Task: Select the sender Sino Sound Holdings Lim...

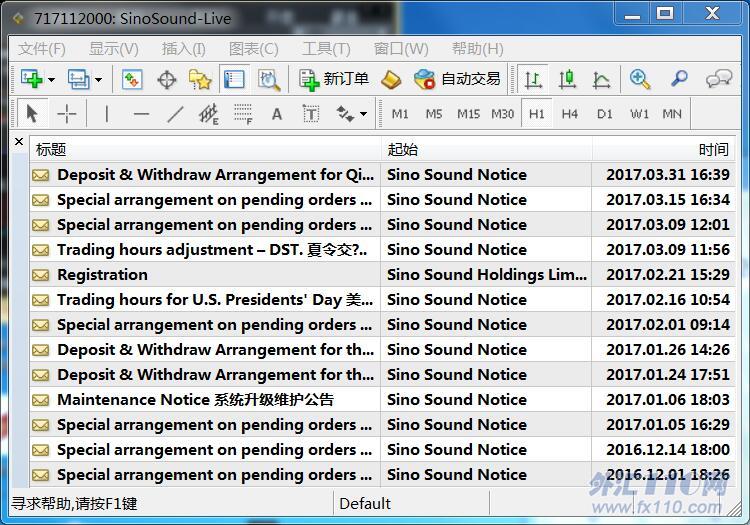Action: pos(487,274)
